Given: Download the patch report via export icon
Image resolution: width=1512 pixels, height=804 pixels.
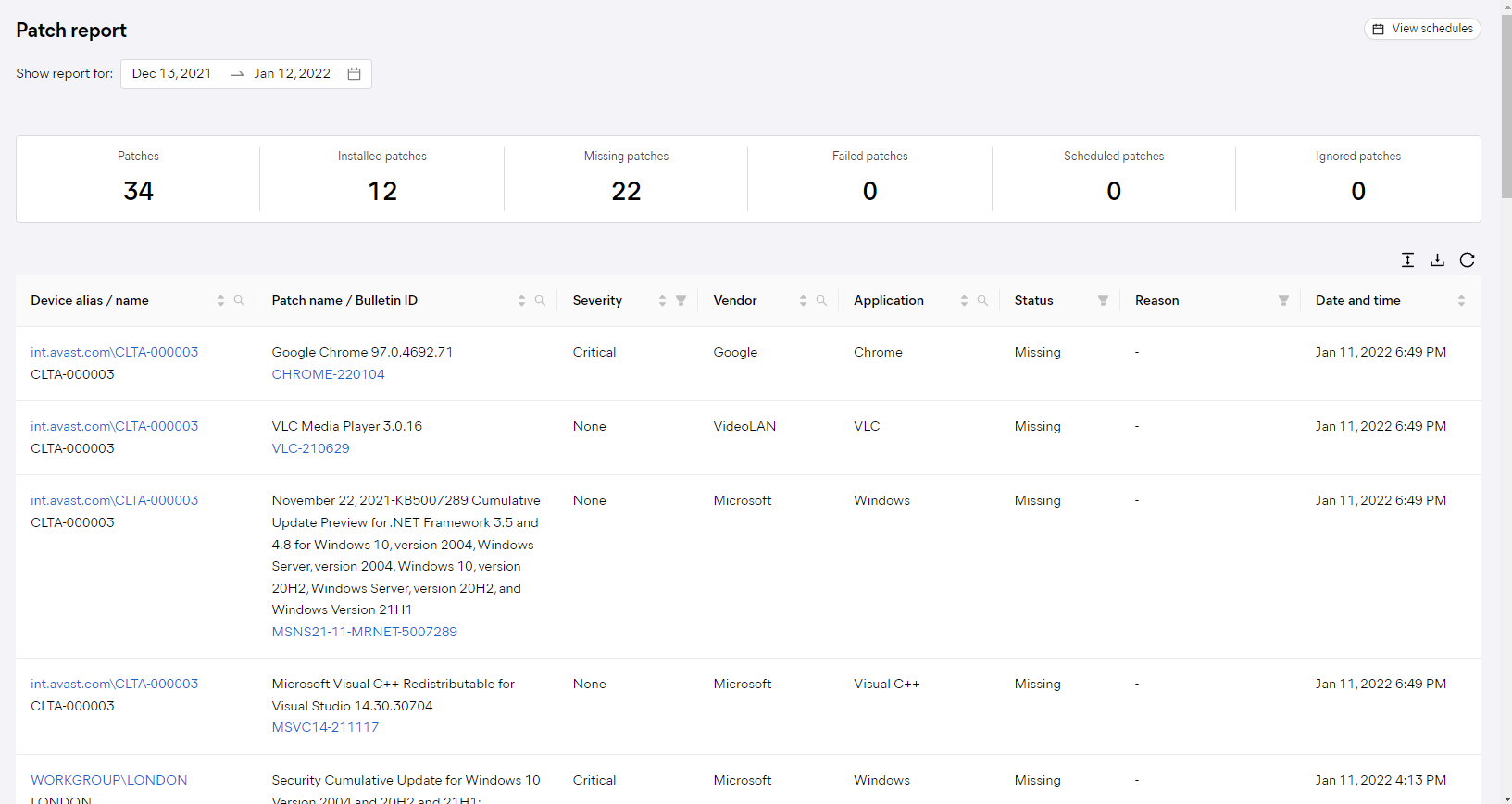Looking at the screenshot, I should (1437, 260).
